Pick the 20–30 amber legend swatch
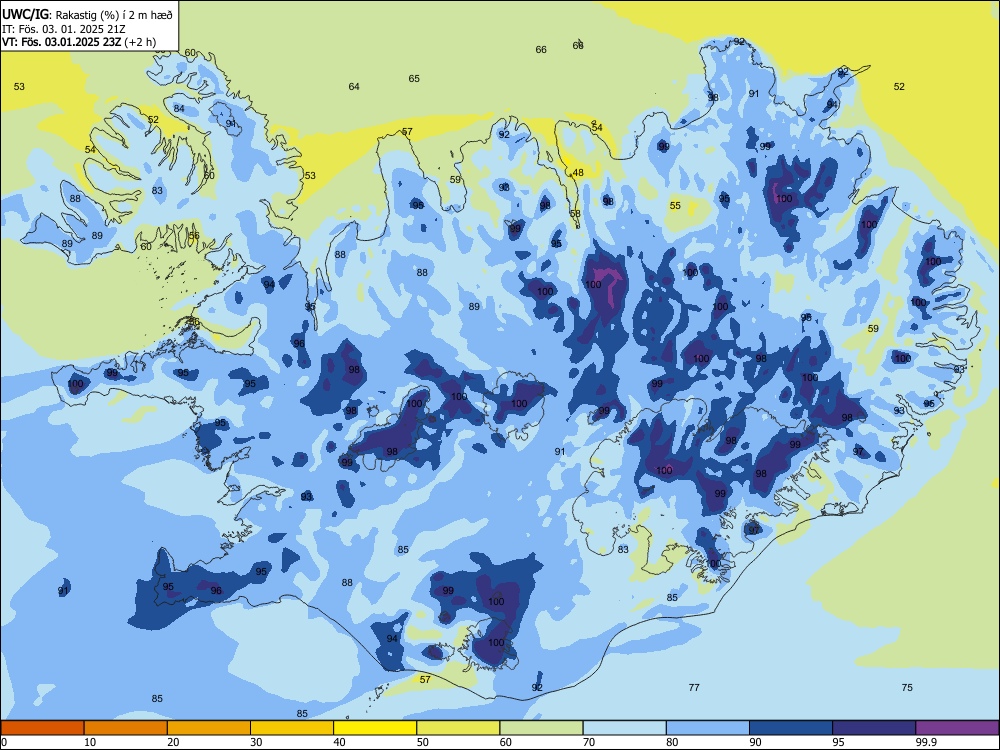 coord(209,728)
